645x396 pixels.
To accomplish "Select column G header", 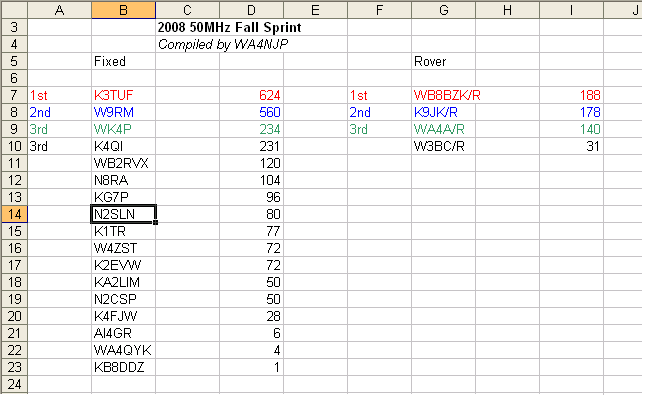I will [443, 9].
